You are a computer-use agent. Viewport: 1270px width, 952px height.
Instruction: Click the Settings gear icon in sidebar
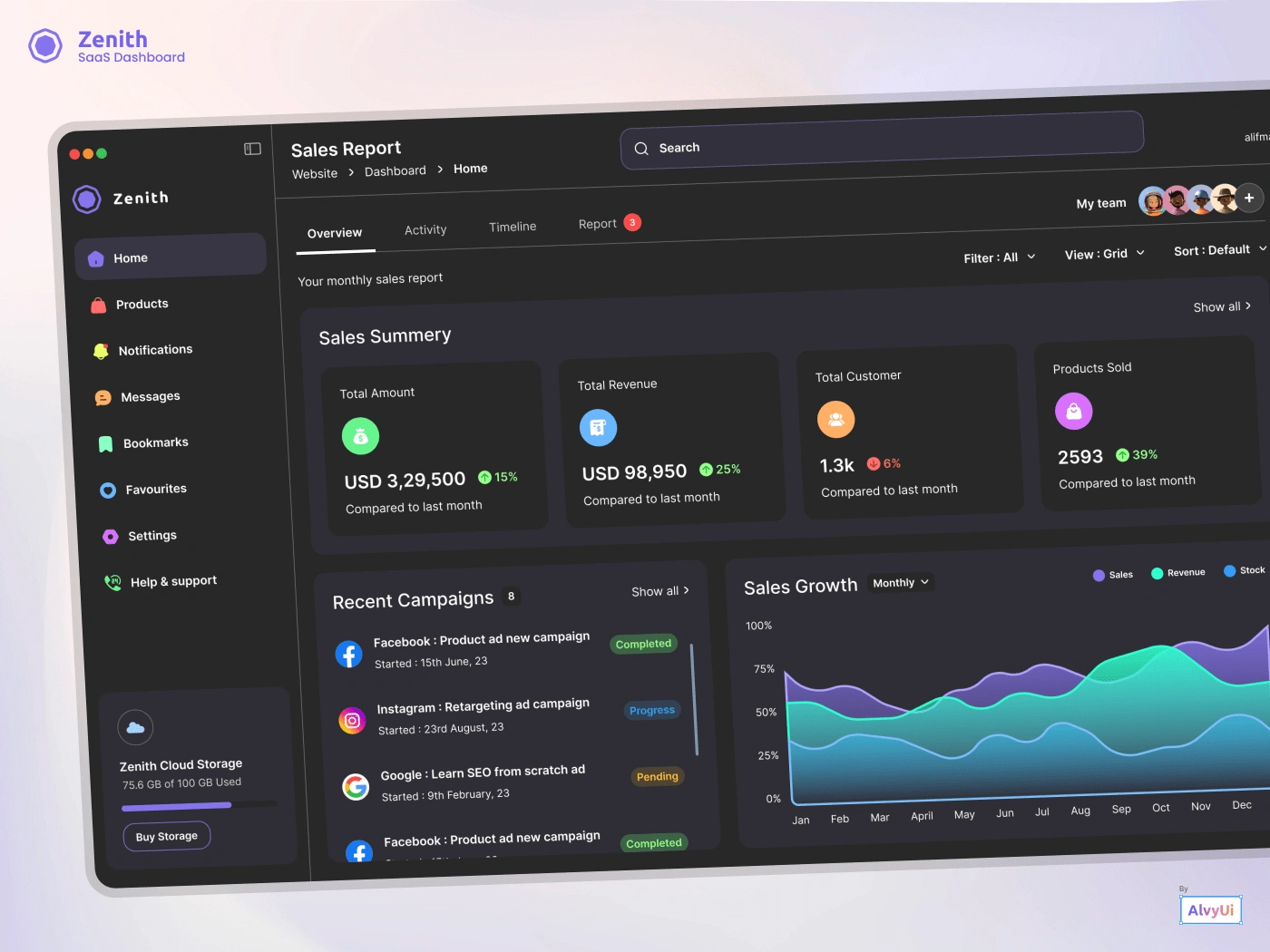click(111, 537)
